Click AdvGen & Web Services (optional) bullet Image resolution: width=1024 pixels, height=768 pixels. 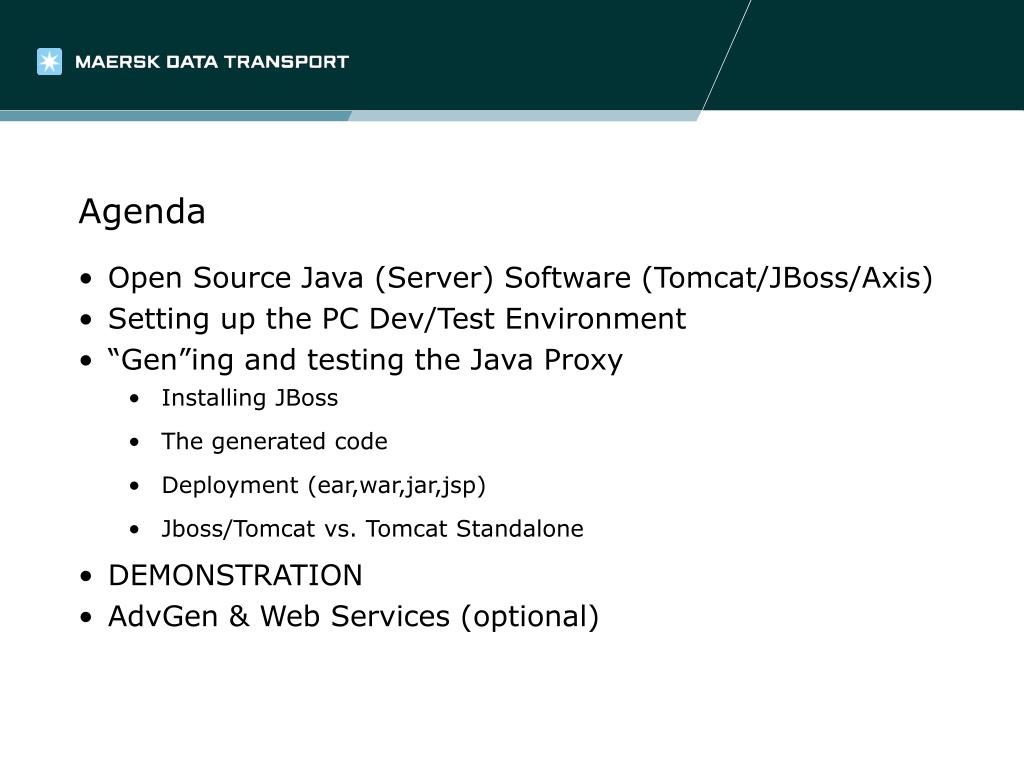click(353, 616)
